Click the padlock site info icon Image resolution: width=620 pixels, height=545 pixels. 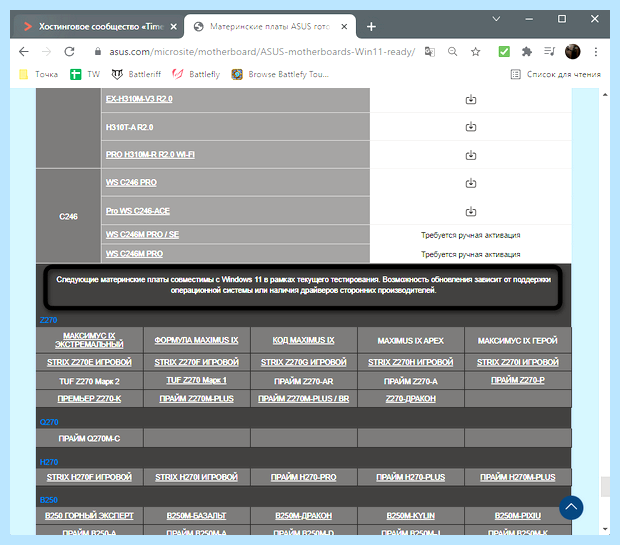coord(98,51)
